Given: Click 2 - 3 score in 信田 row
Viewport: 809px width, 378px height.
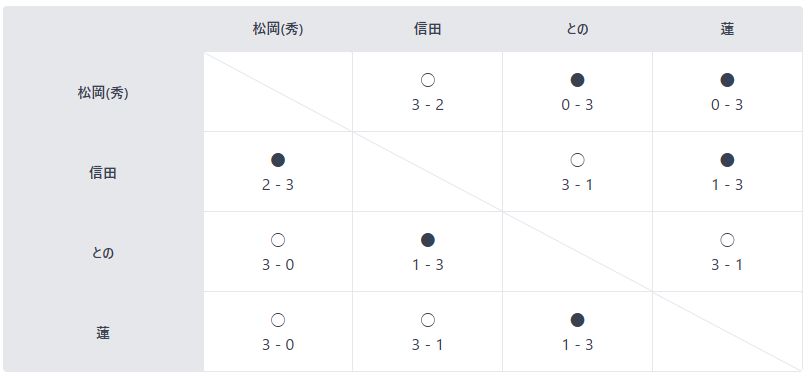Looking at the screenshot, I should 278,185.
